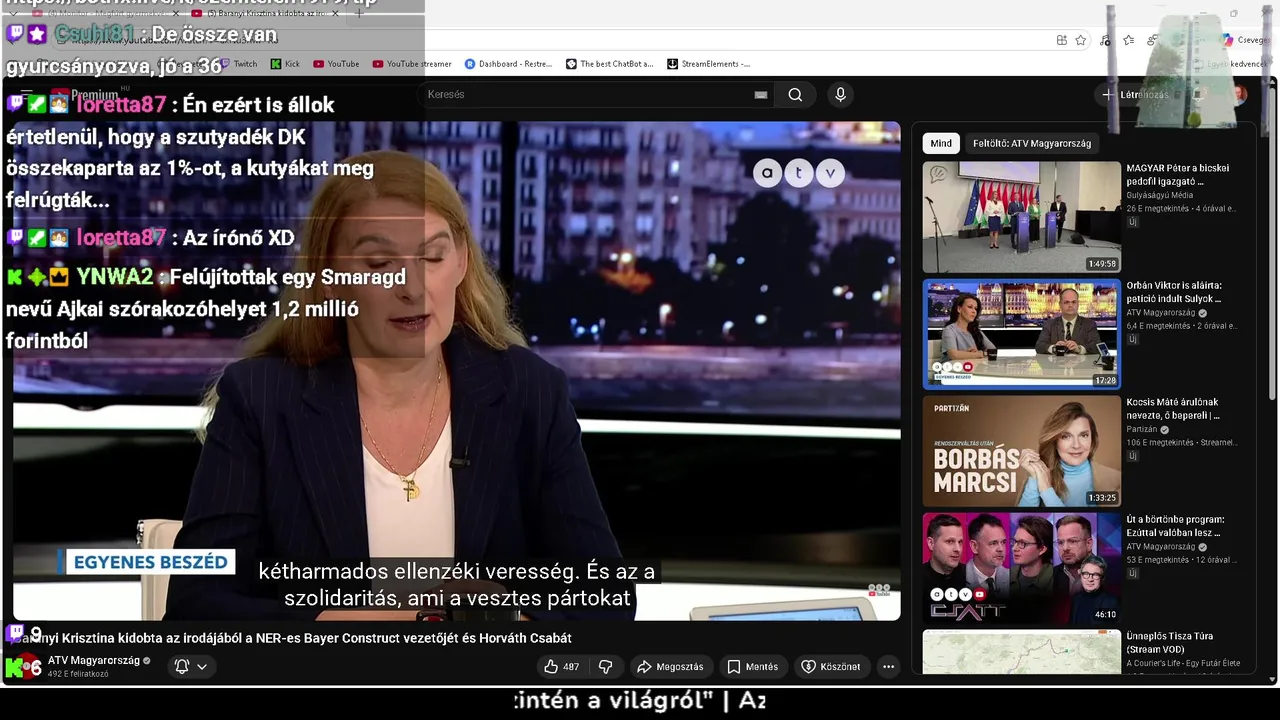Click the YouTube search magnifier button
This screenshot has width=1280, height=720.
click(795, 94)
